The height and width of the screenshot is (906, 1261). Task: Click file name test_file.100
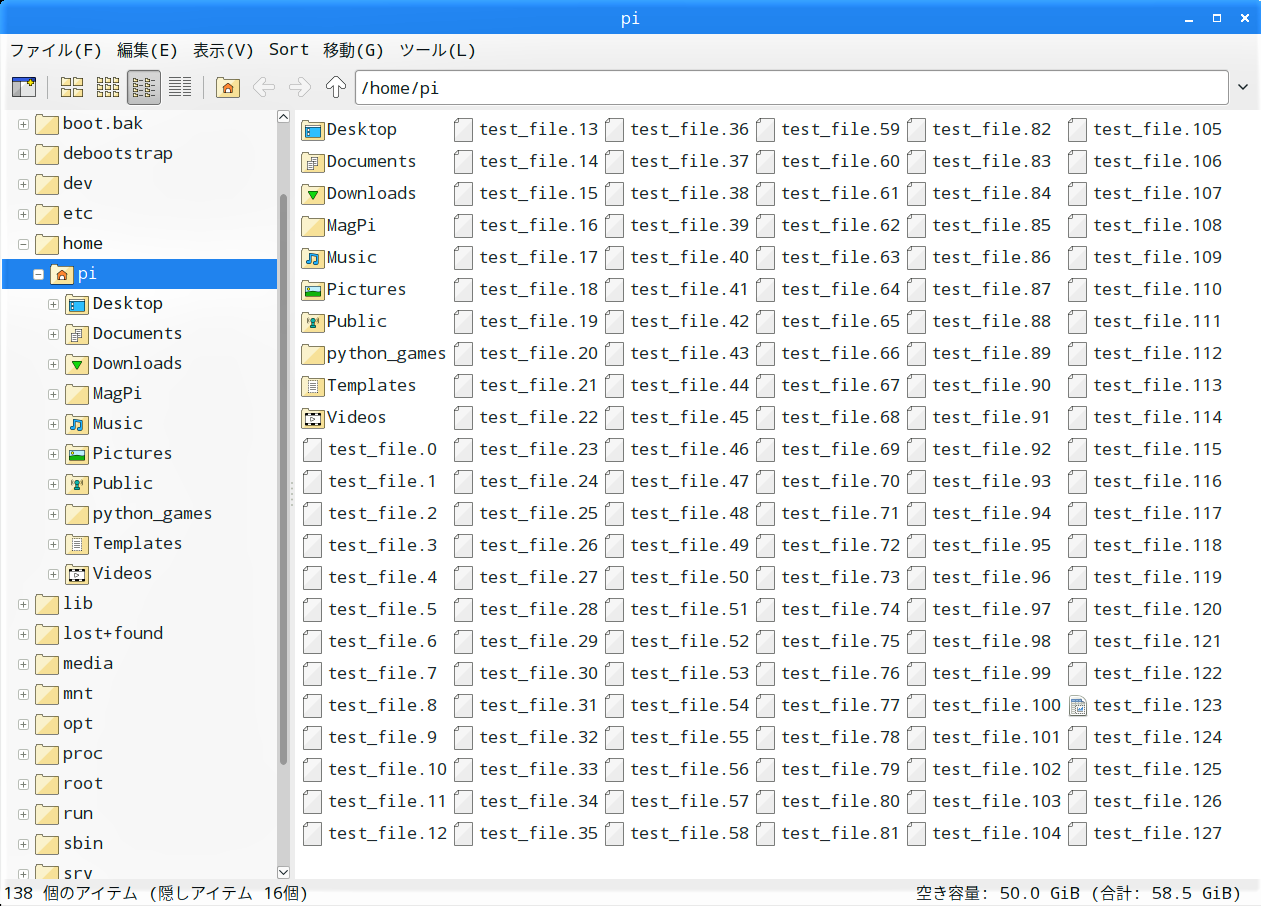996,706
